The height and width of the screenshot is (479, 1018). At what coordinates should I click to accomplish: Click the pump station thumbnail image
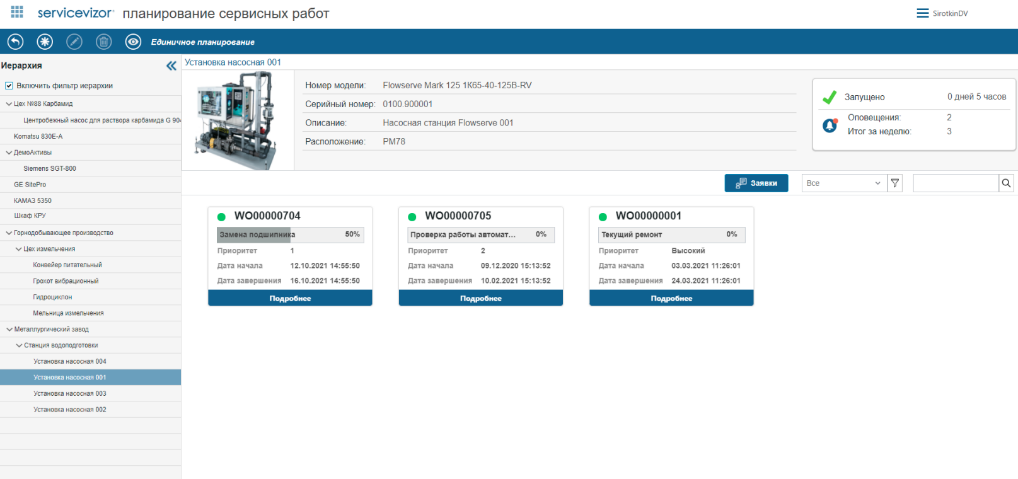238,120
